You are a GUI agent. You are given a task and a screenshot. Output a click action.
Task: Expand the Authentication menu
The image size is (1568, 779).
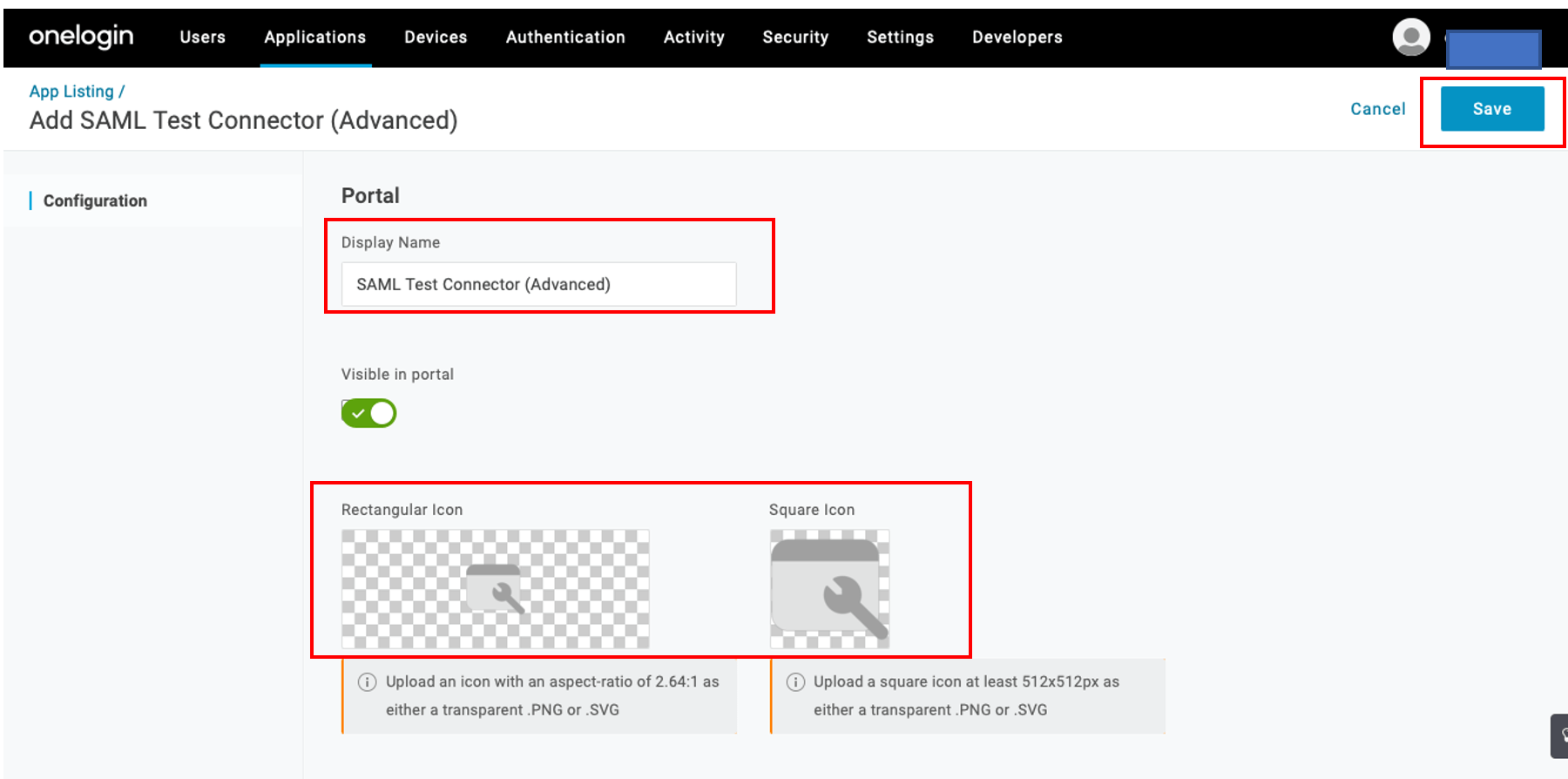[565, 37]
